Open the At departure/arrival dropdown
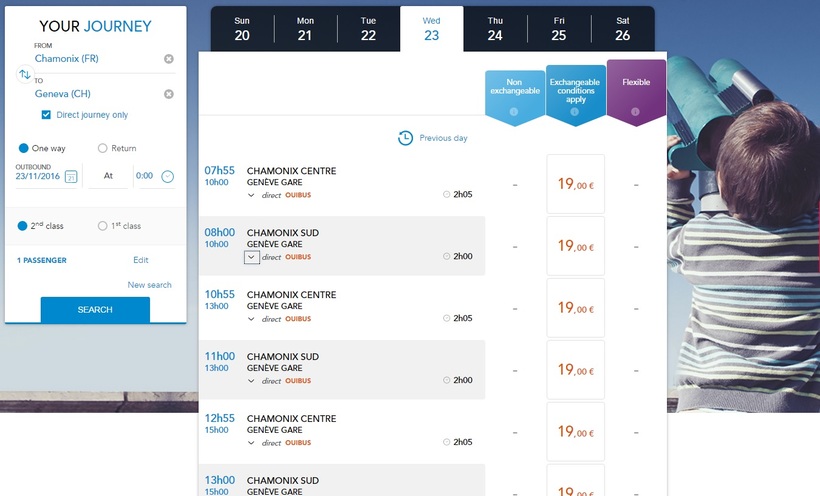 [x=108, y=177]
